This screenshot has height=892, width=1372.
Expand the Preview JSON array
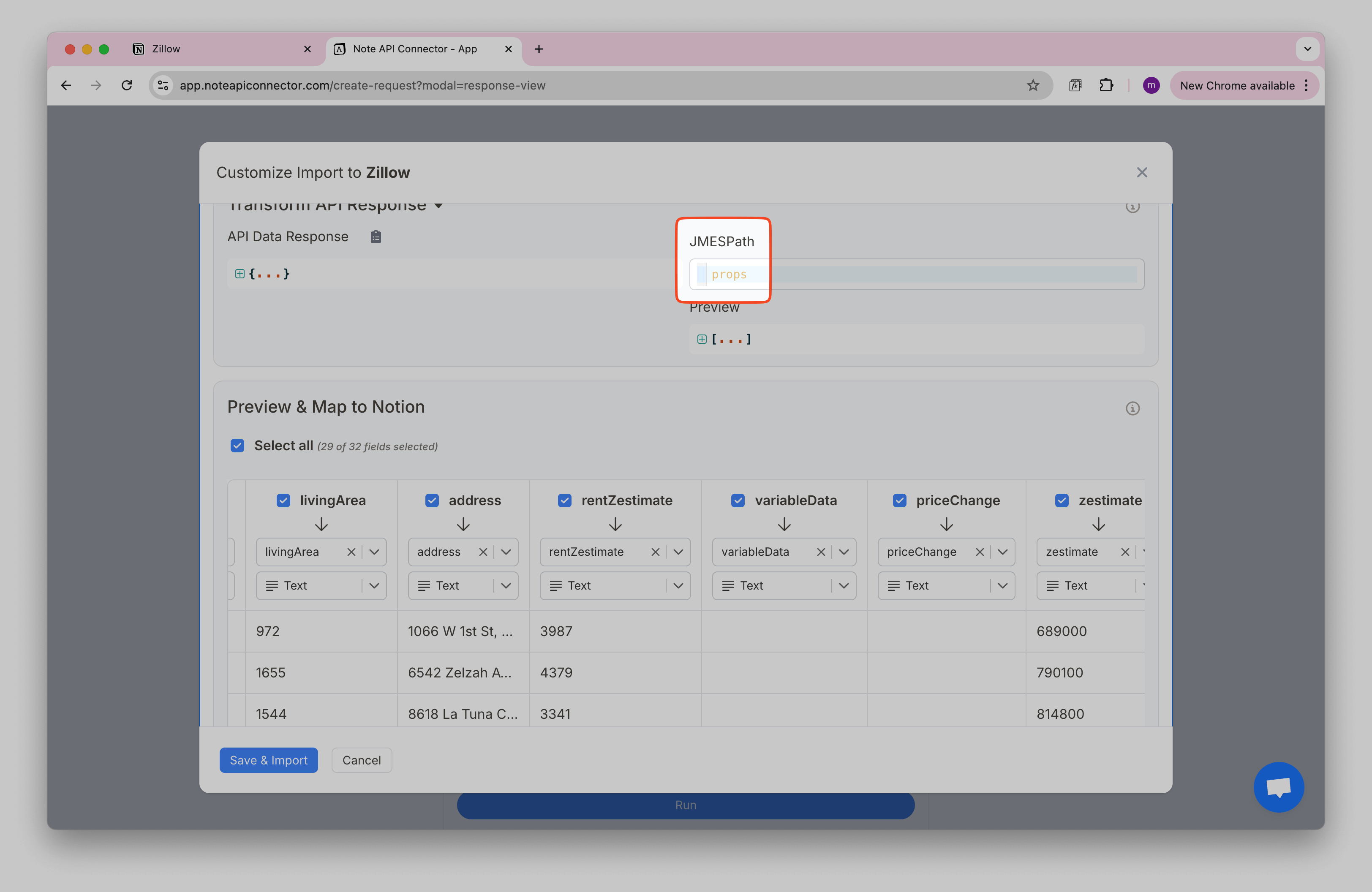coord(702,340)
